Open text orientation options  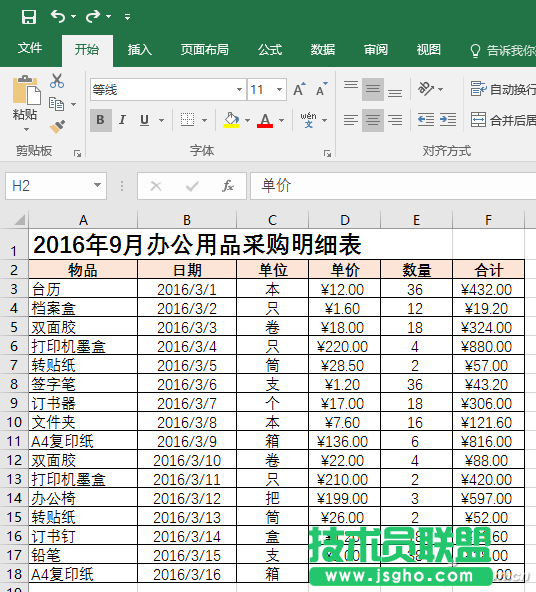coord(430,89)
